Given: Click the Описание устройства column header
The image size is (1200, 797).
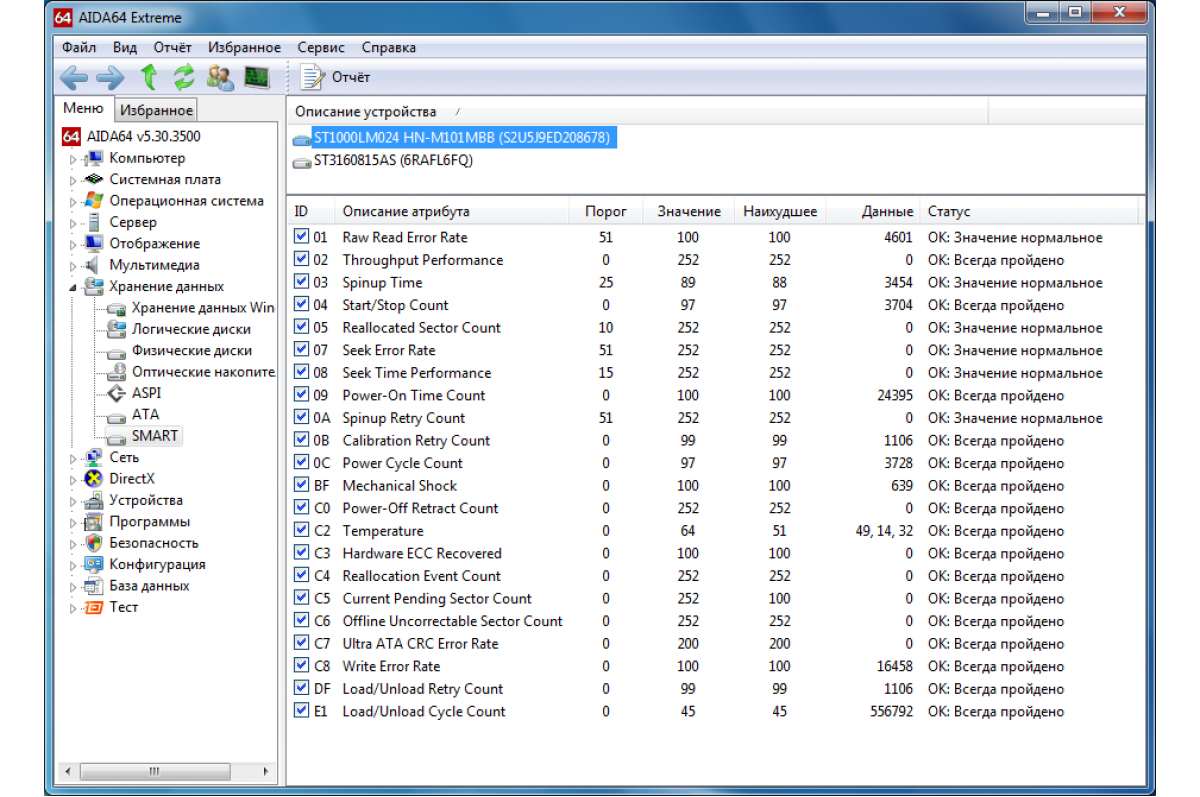Looking at the screenshot, I should (x=638, y=112).
